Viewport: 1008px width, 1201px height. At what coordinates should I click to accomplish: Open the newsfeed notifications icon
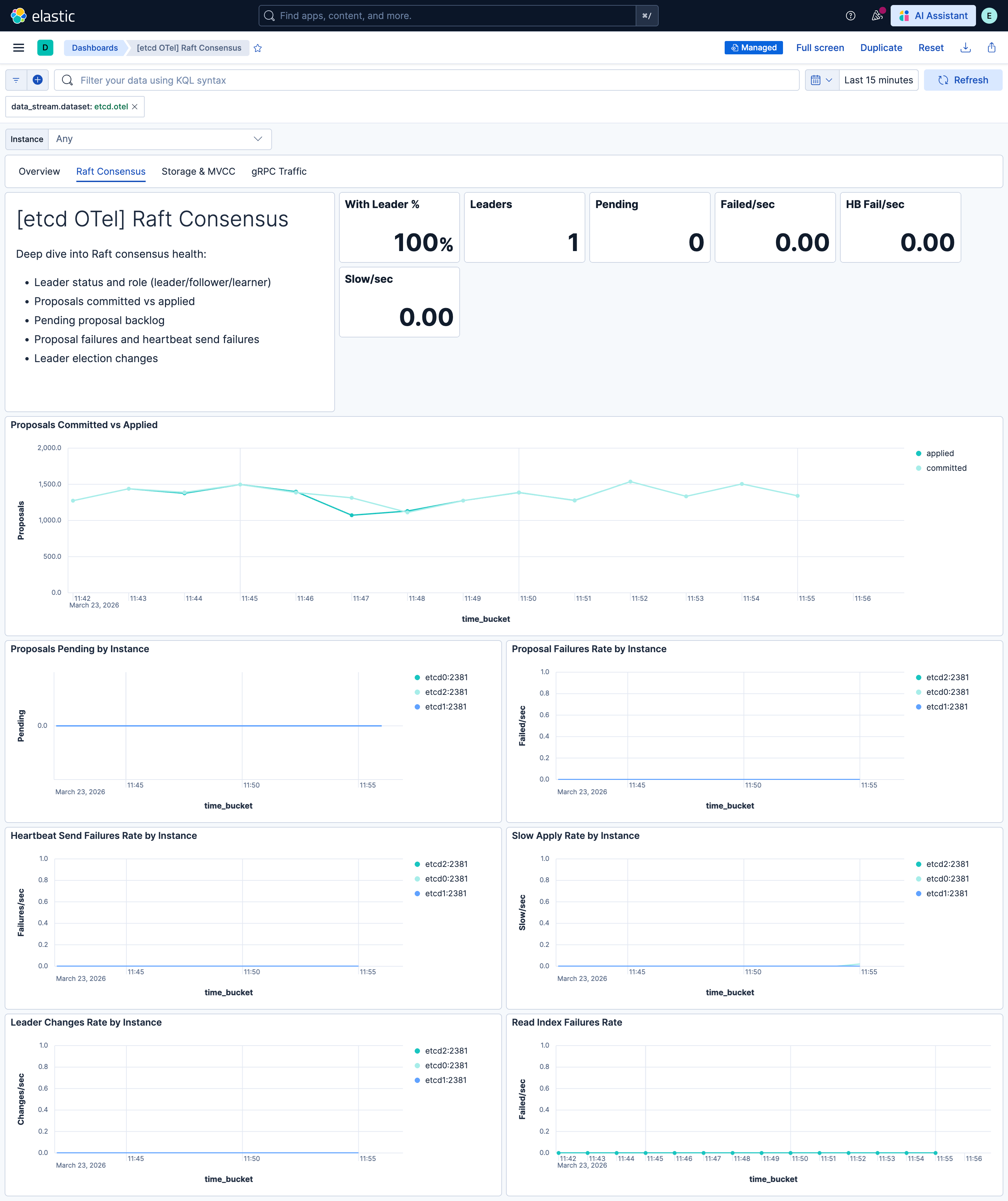877,16
